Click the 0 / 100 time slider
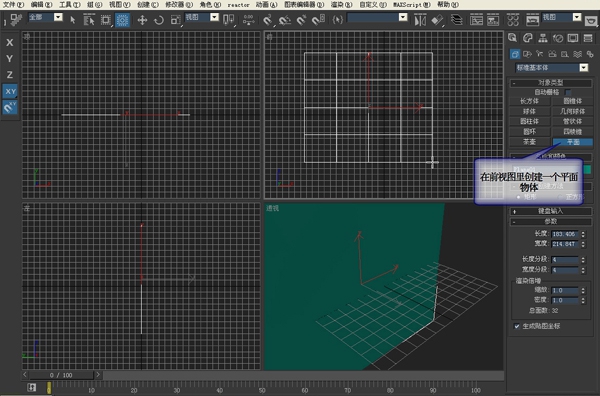The width and height of the screenshot is (600, 396). (61, 375)
